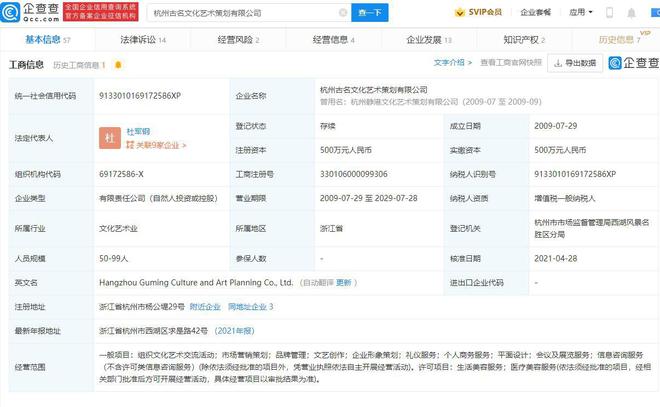This screenshot has width=660, height=407.
Task: Click industry value 文化艺术业
Action: click(118, 229)
